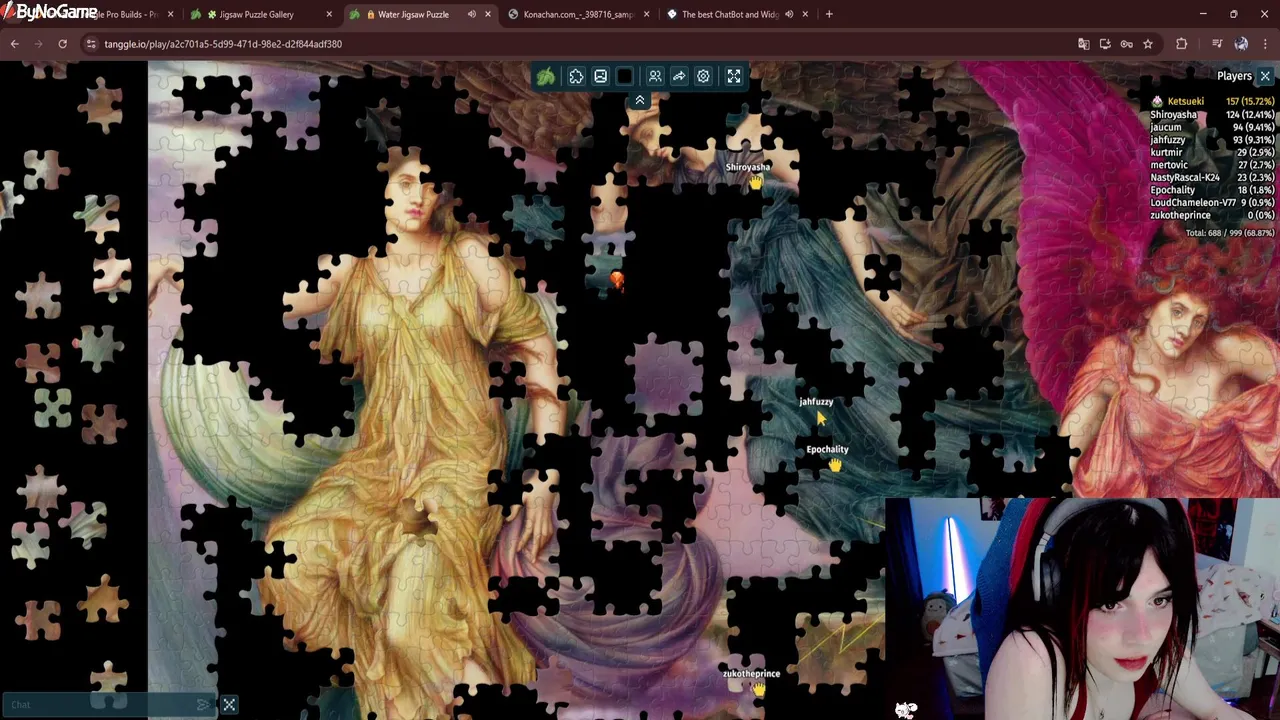Open Chrome three-dot menu

pos(1265,44)
